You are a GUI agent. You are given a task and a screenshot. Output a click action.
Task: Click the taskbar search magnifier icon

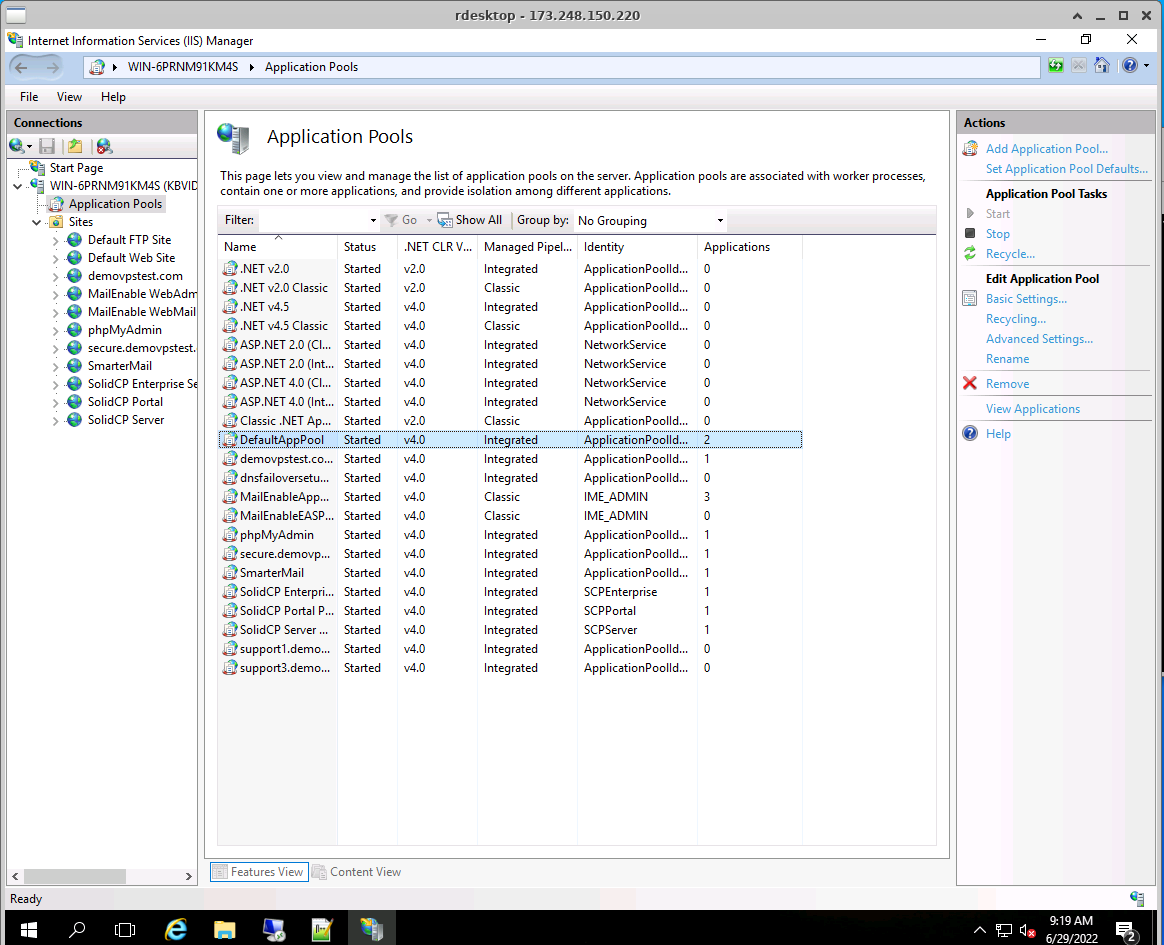point(77,929)
